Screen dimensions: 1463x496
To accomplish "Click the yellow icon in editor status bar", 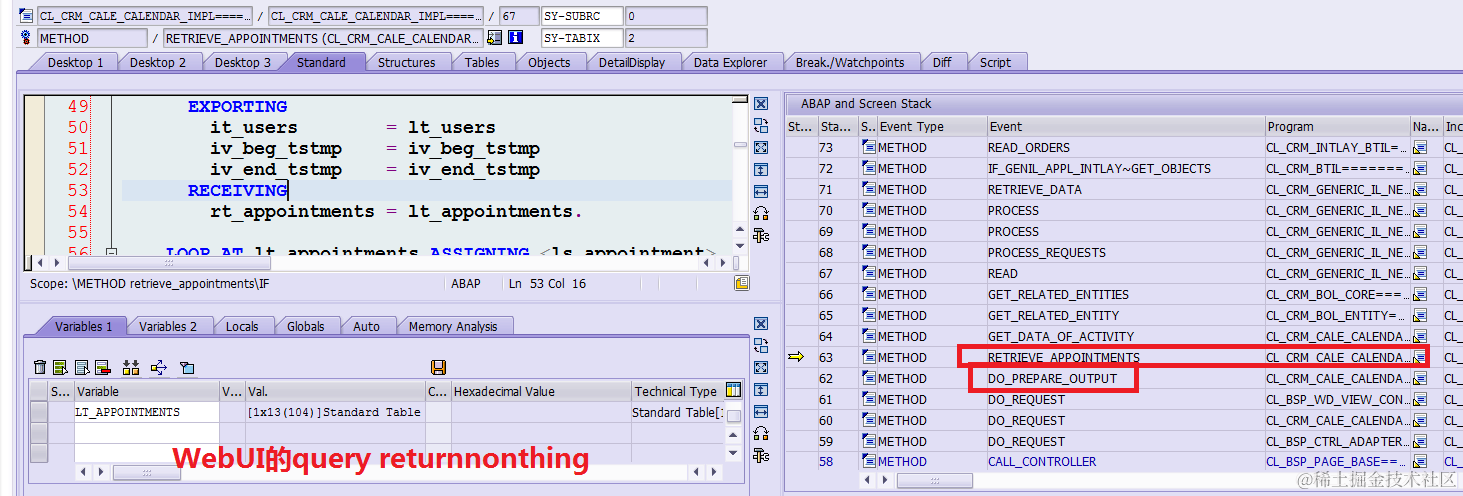I will [x=741, y=283].
